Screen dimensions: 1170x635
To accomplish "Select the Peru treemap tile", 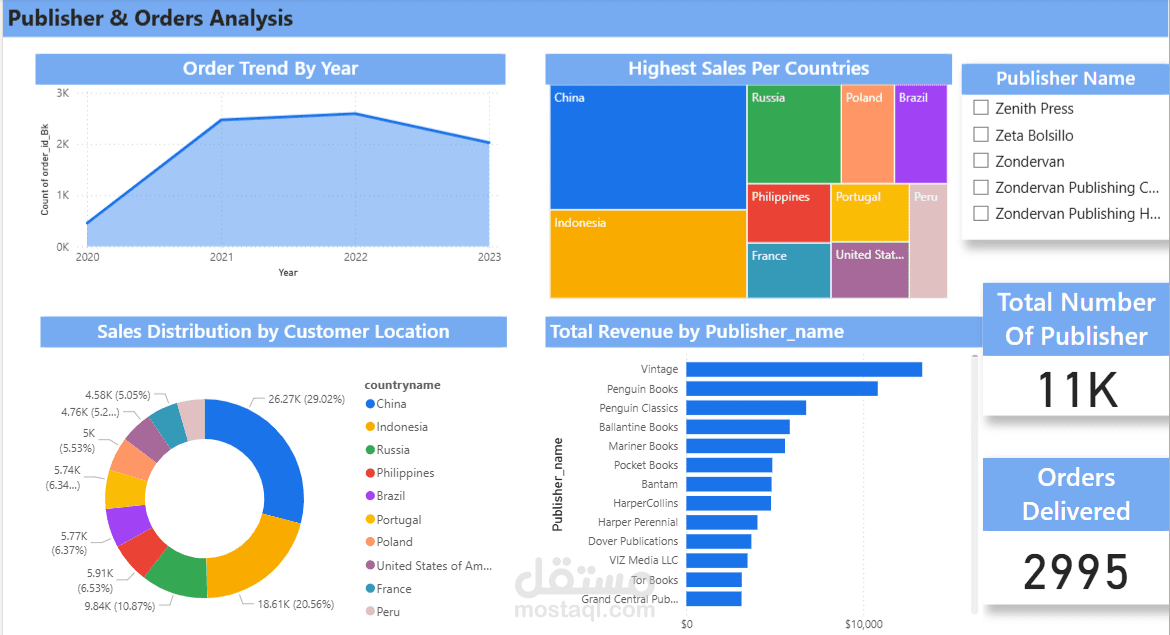I will [929, 241].
